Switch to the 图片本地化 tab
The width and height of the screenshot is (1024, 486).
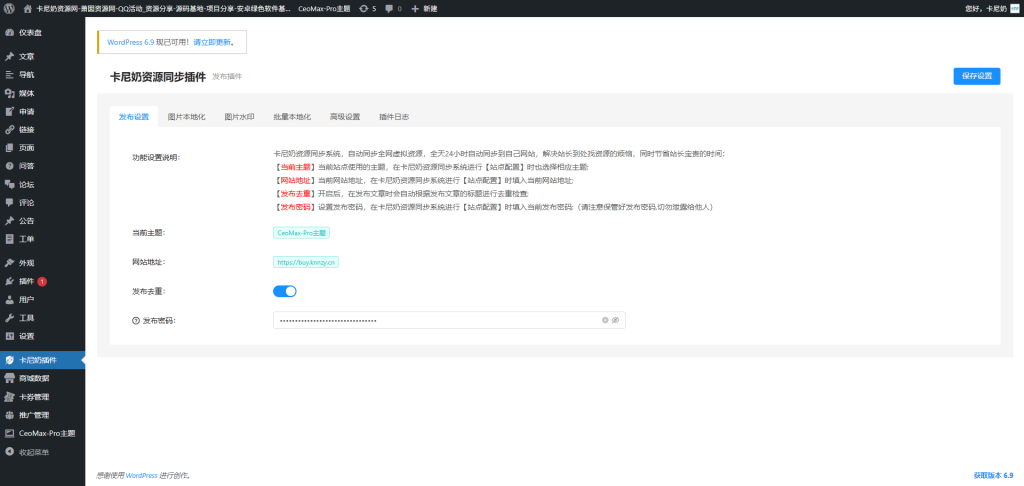coord(187,117)
